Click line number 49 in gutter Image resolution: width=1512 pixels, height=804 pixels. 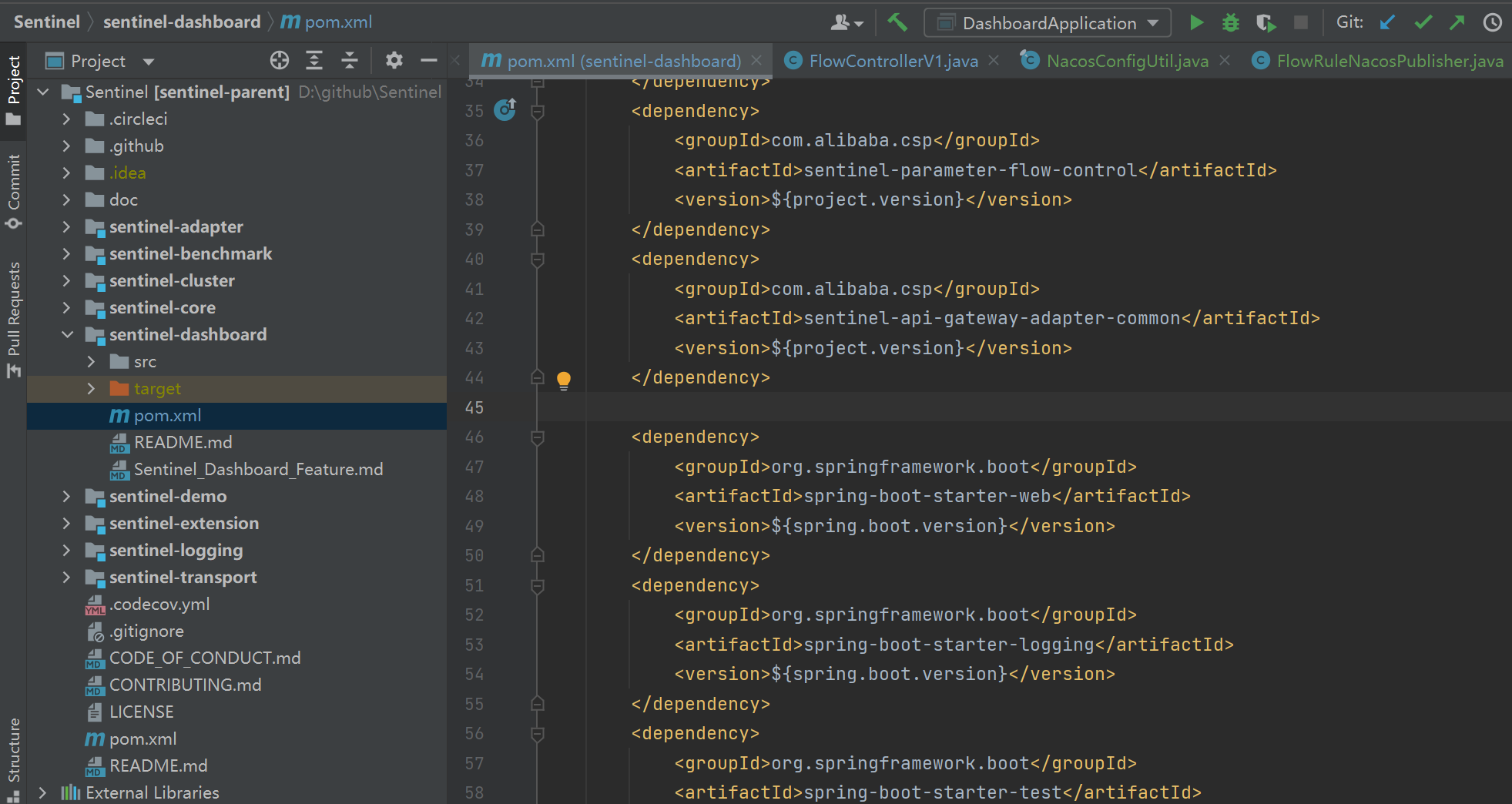point(474,527)
